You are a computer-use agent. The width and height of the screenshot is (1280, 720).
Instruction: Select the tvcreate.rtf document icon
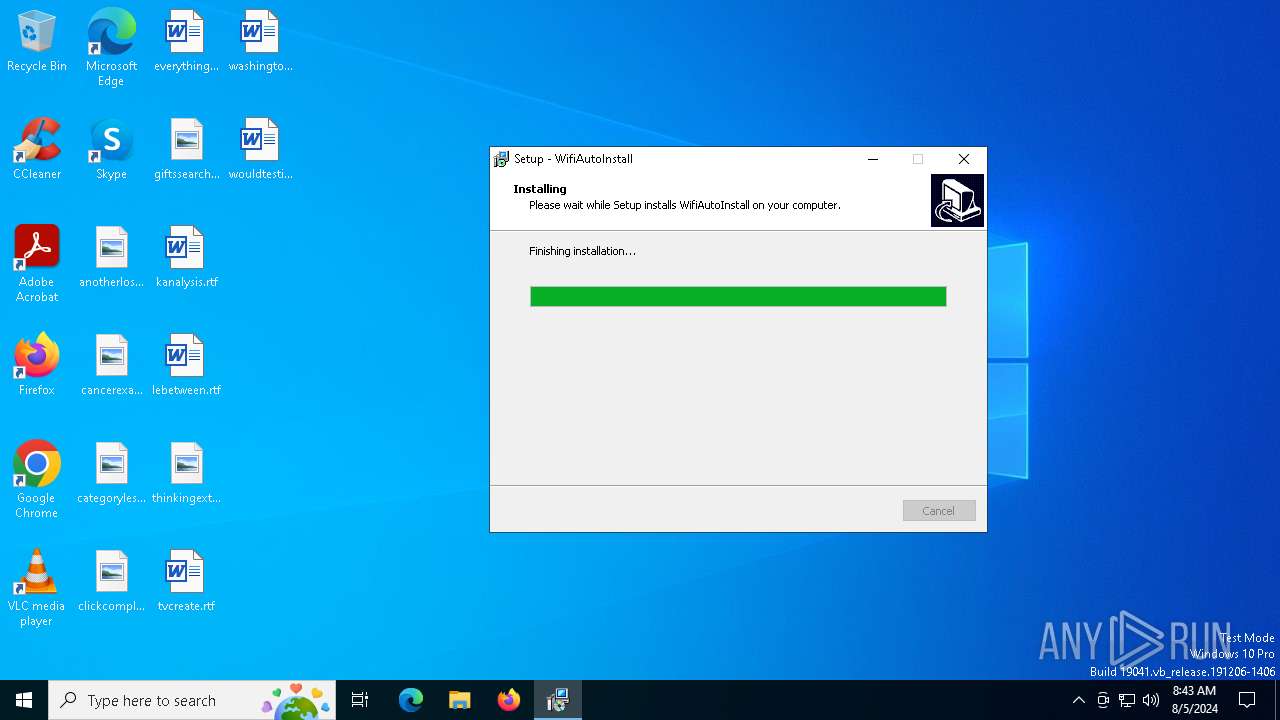click(x=186, y=582)
